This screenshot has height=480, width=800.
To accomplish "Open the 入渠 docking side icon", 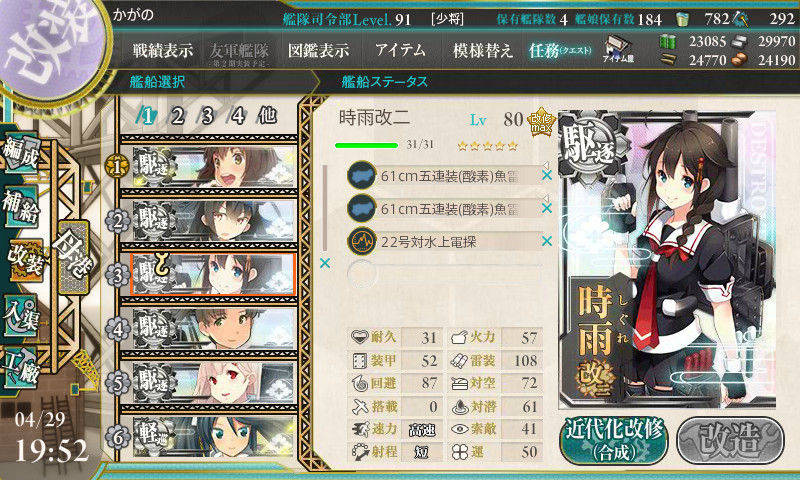I will click(x=20, y=316).
